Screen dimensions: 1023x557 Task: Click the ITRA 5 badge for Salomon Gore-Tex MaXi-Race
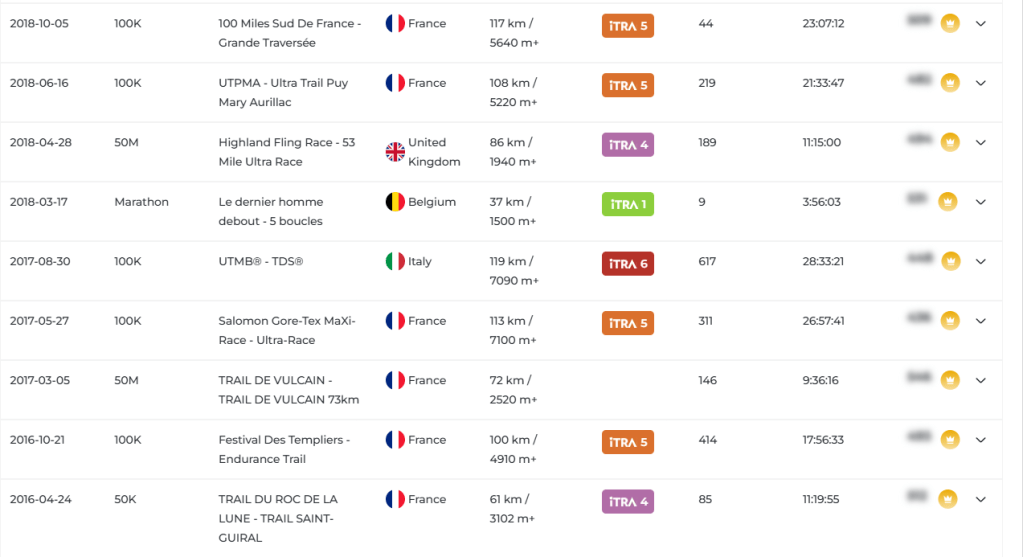[628, 323]
